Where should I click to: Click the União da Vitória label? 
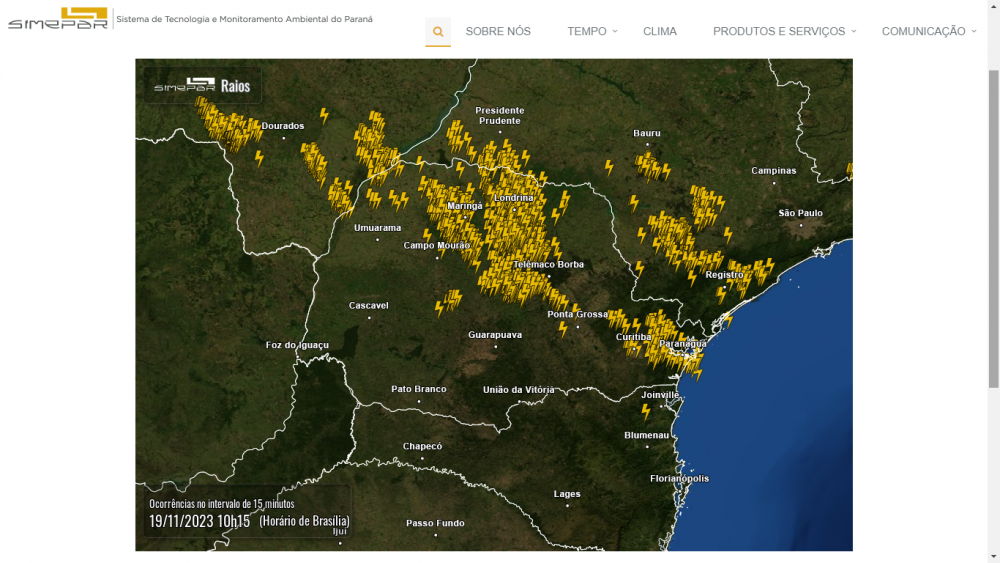(x=518, y=390)
